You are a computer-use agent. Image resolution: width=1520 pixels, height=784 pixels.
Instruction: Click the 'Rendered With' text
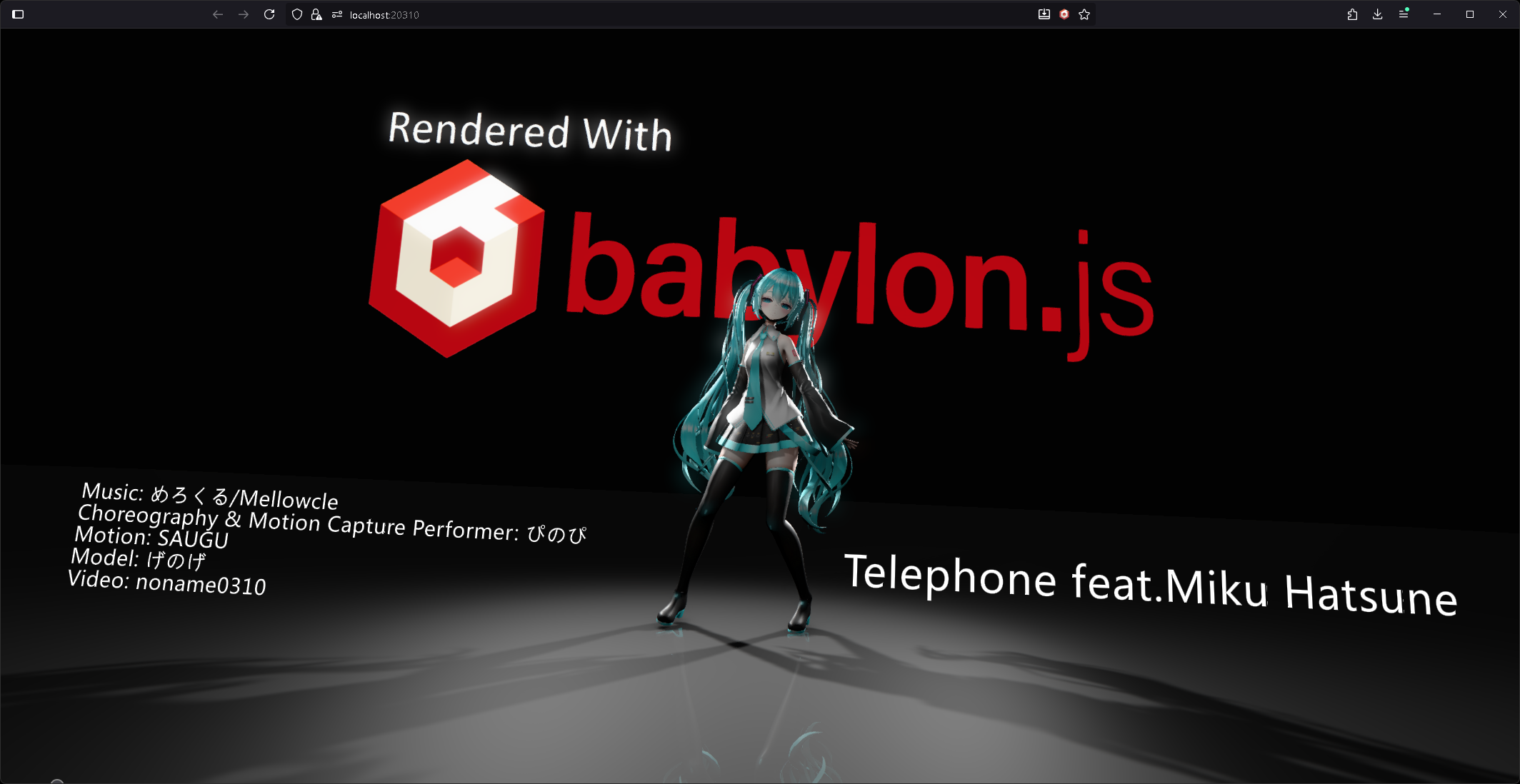tap(530, 131)
